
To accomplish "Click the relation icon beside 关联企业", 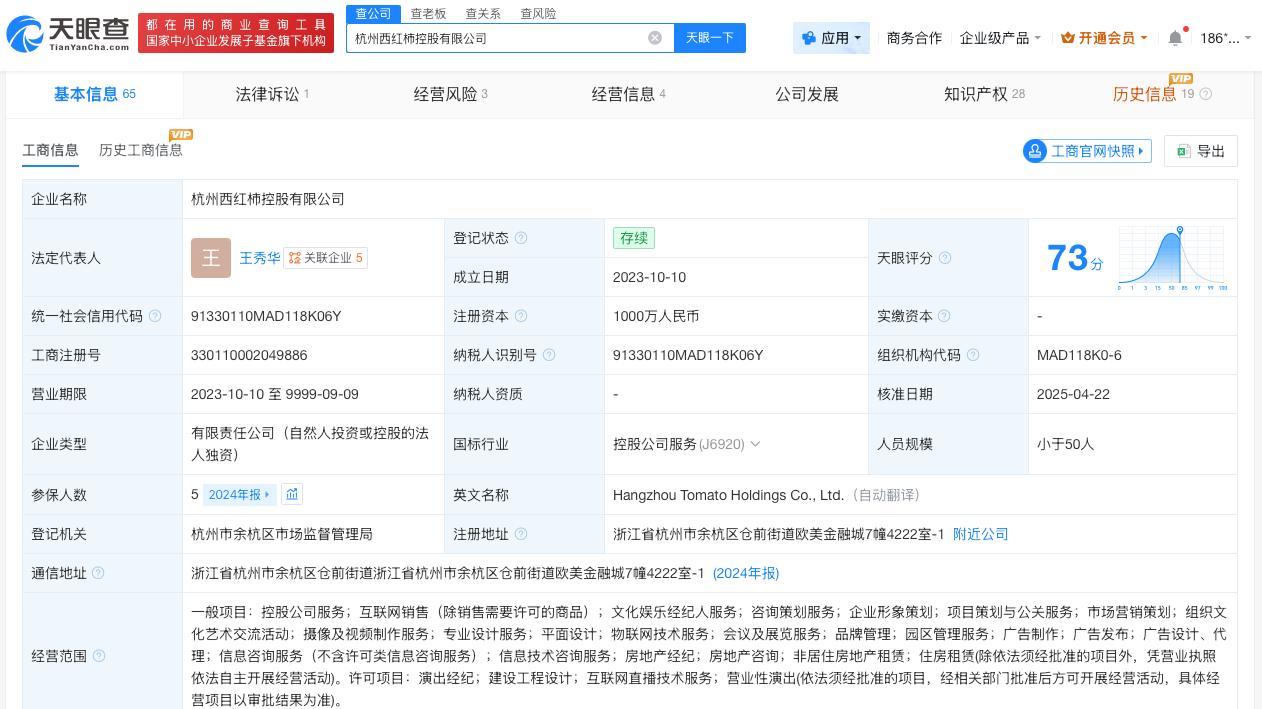I will [x=295, y=258].
